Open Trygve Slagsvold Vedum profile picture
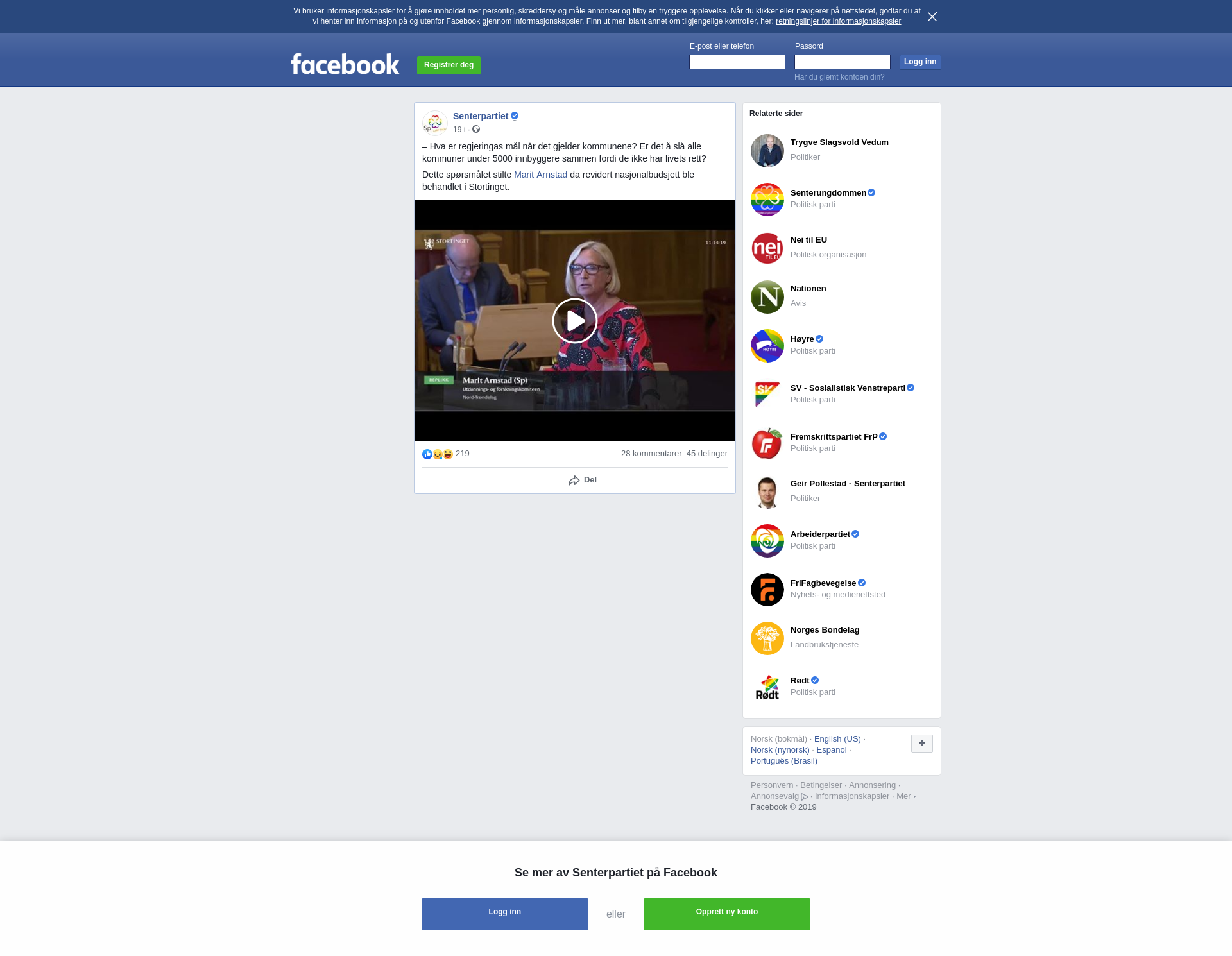This screenshot has width=1232, height=956. 767,151
